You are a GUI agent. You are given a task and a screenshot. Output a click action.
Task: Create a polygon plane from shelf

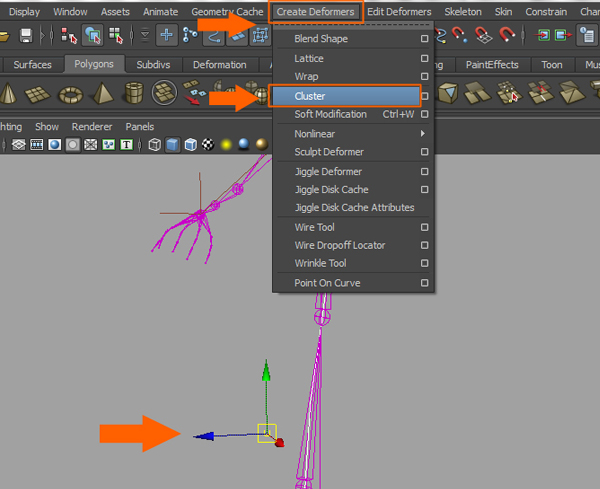point(37,94)
